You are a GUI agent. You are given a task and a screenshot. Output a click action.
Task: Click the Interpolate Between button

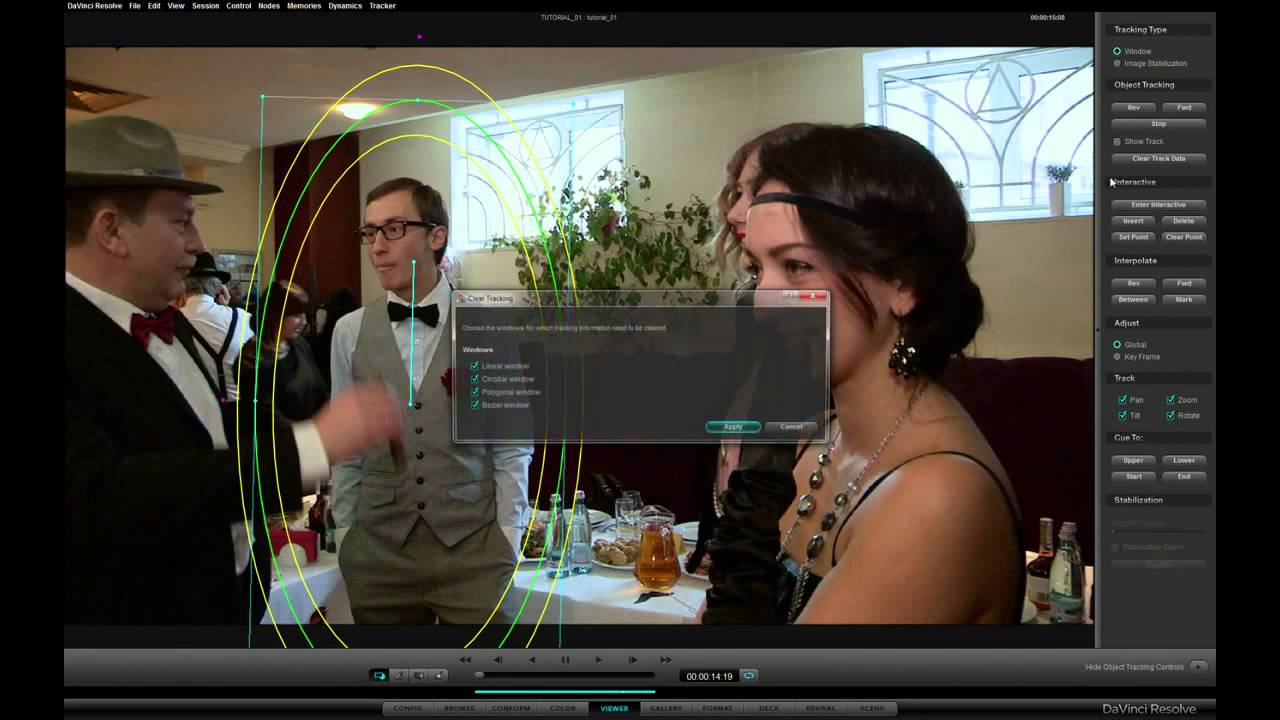[x=1134, y=299]
